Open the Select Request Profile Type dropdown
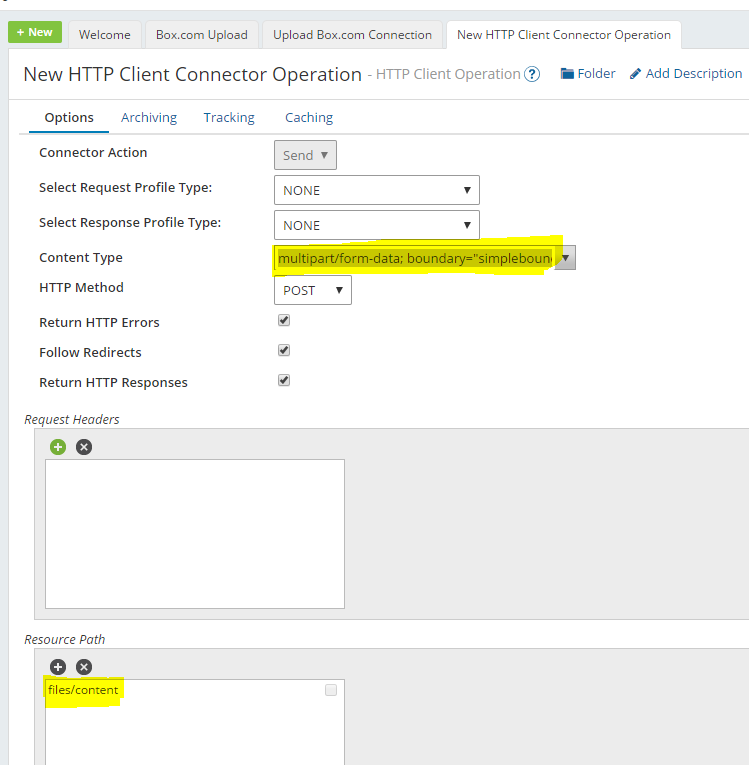The height and width of the screenshot is (765, 749). click(377, 190)
